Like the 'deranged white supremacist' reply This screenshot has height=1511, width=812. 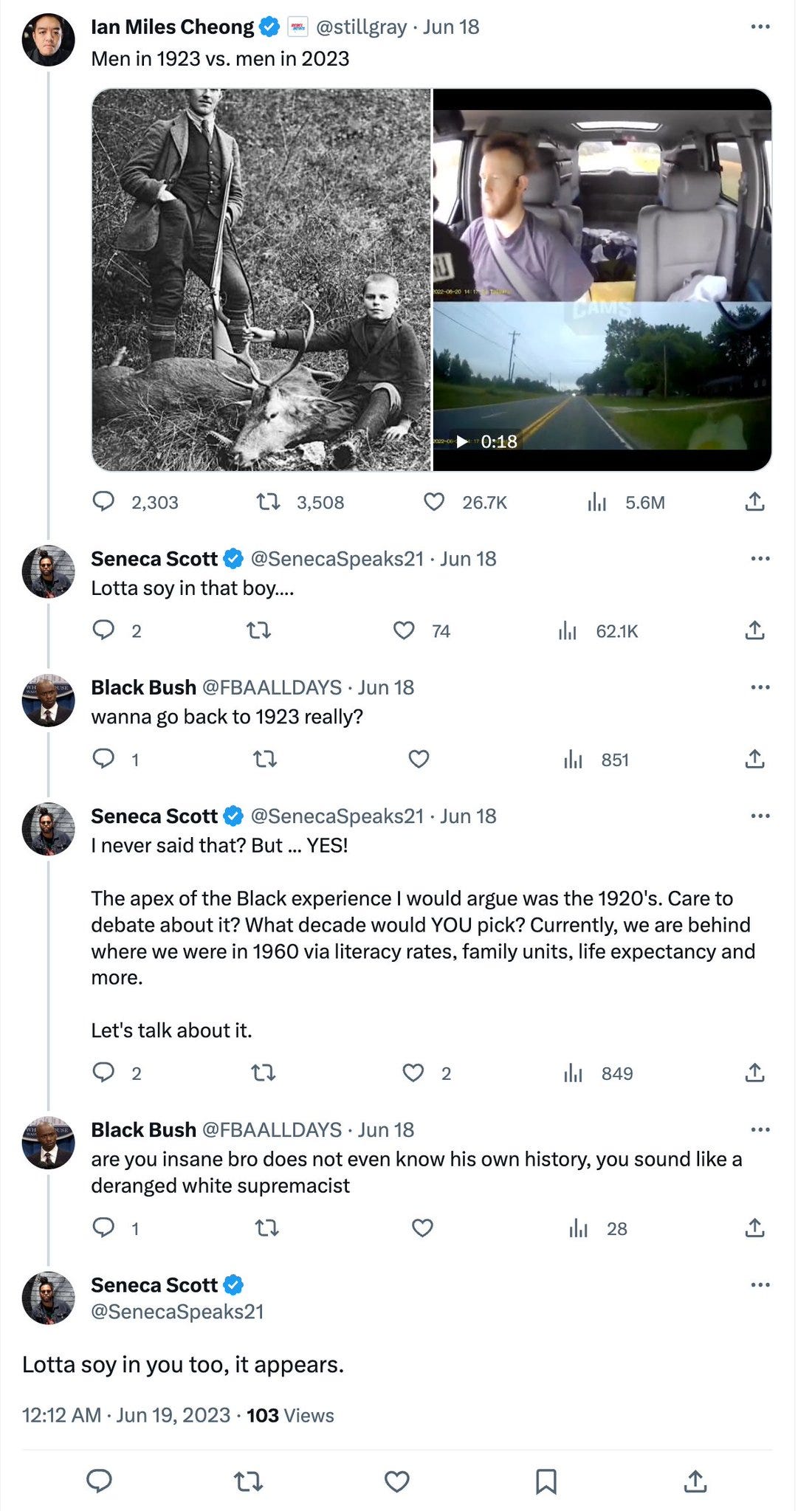click(422, 1228)
